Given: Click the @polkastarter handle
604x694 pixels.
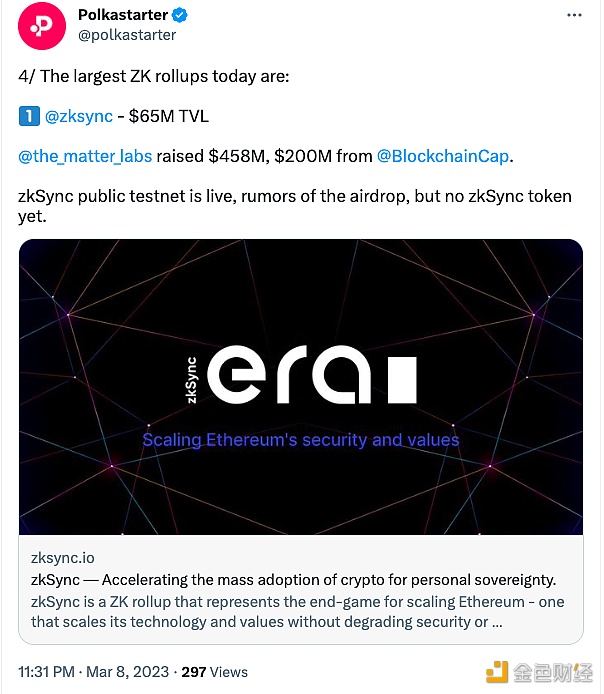Looking at the screenshot, I should [126, 35].
